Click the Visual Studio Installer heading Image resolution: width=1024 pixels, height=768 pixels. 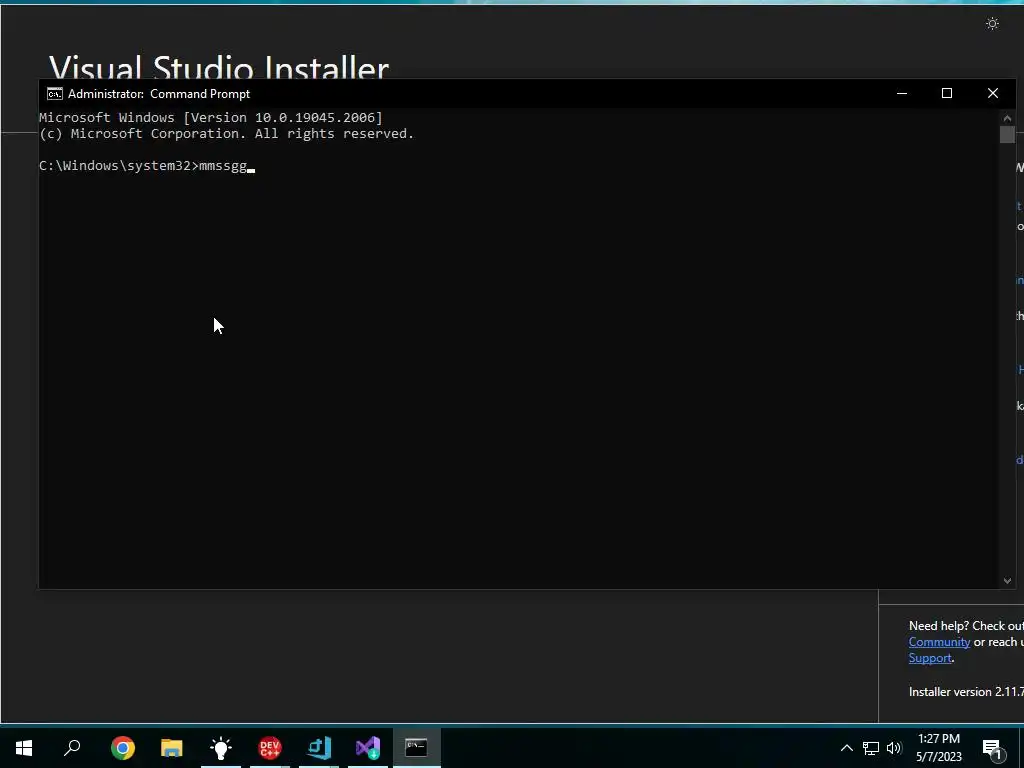point(219,68)
